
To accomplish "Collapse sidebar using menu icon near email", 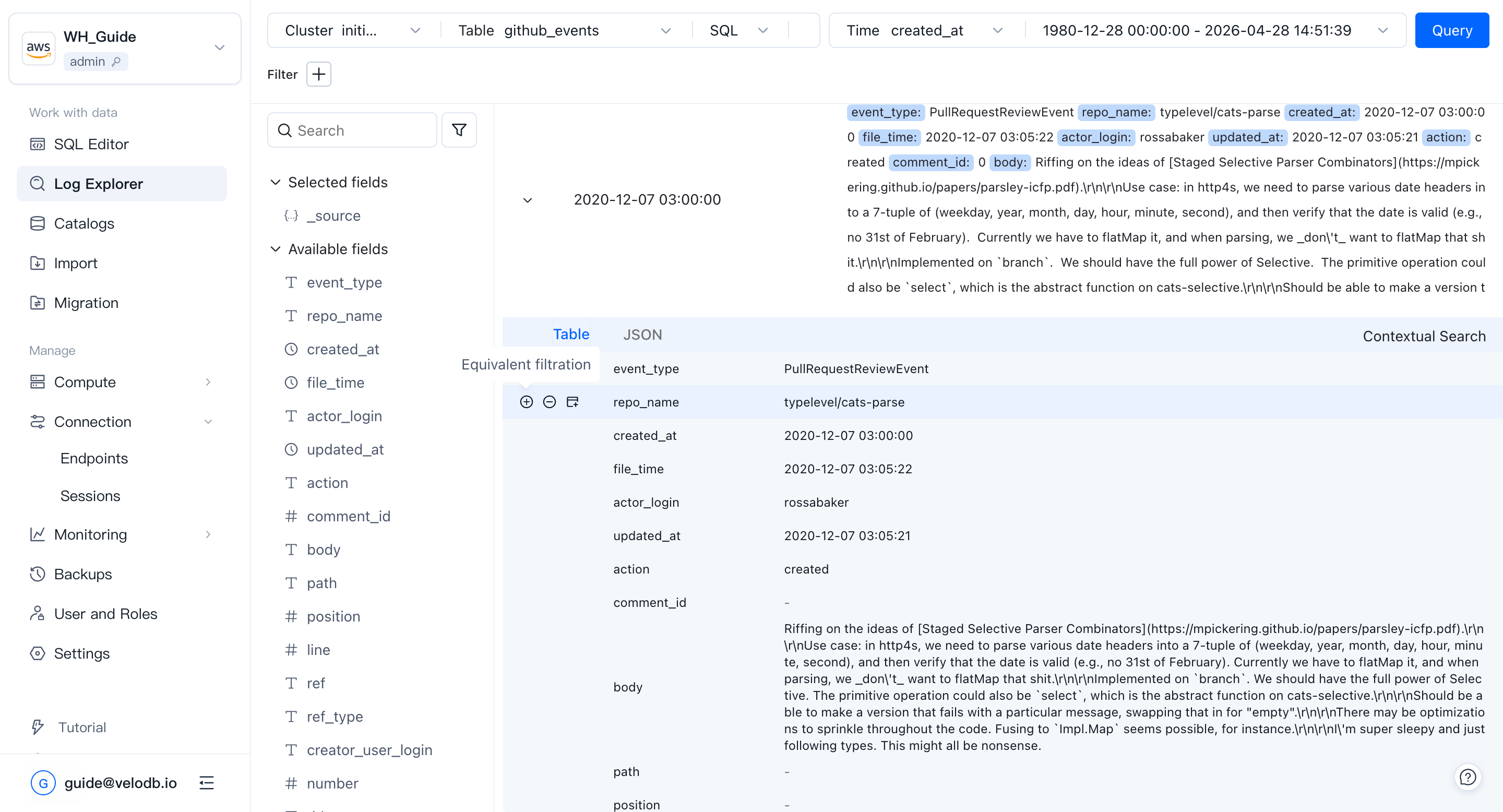I will coord(207,783).
